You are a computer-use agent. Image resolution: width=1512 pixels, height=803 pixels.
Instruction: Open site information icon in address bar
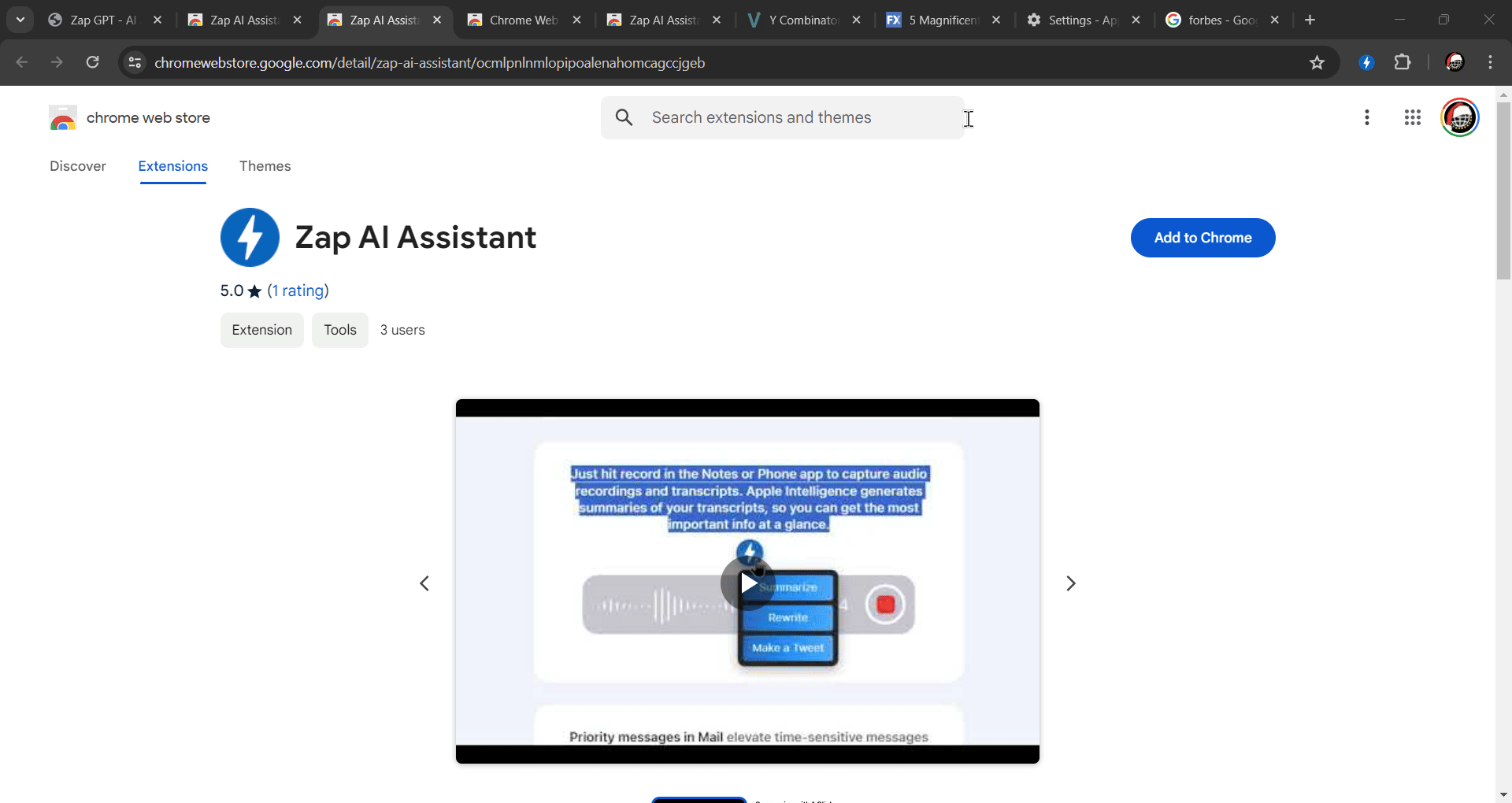[135, 62]
